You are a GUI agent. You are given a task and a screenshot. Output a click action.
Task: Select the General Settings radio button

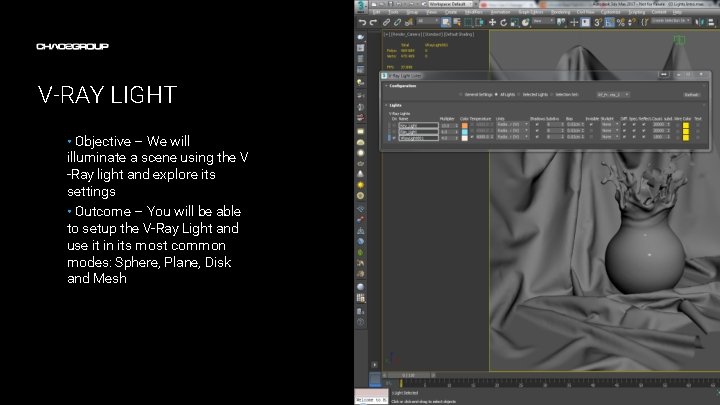pyautogui.click(x=461, y=95)
